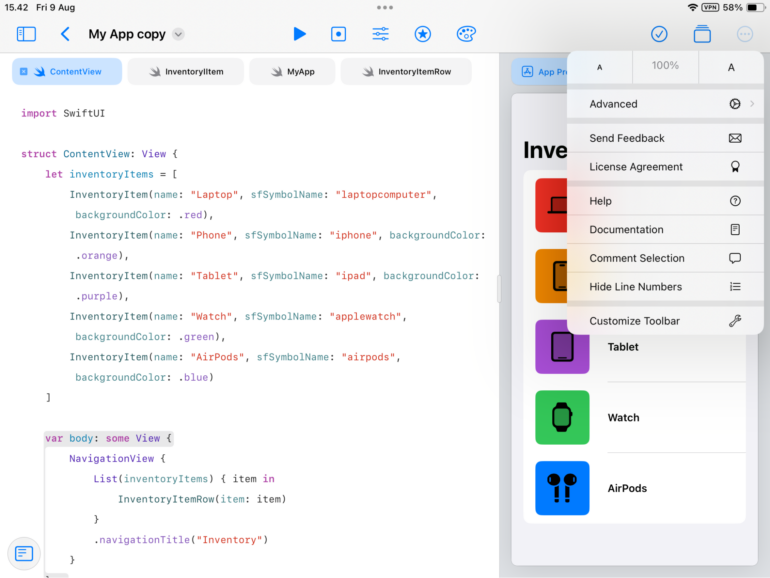770x578 pixels.
Task: Click the "laptopcomputer" string in code
Action: (x=384, y=194)
